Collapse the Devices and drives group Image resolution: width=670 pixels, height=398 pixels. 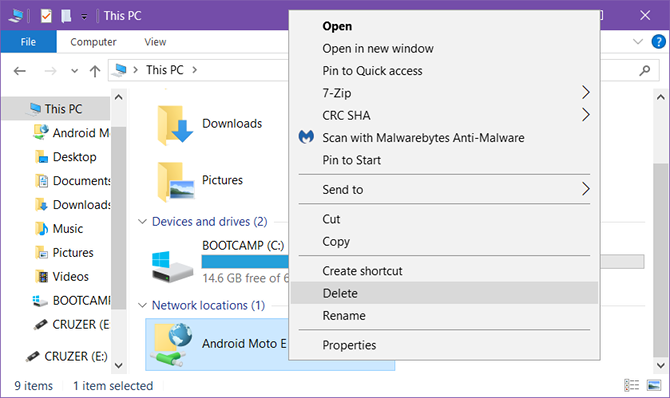142,221
